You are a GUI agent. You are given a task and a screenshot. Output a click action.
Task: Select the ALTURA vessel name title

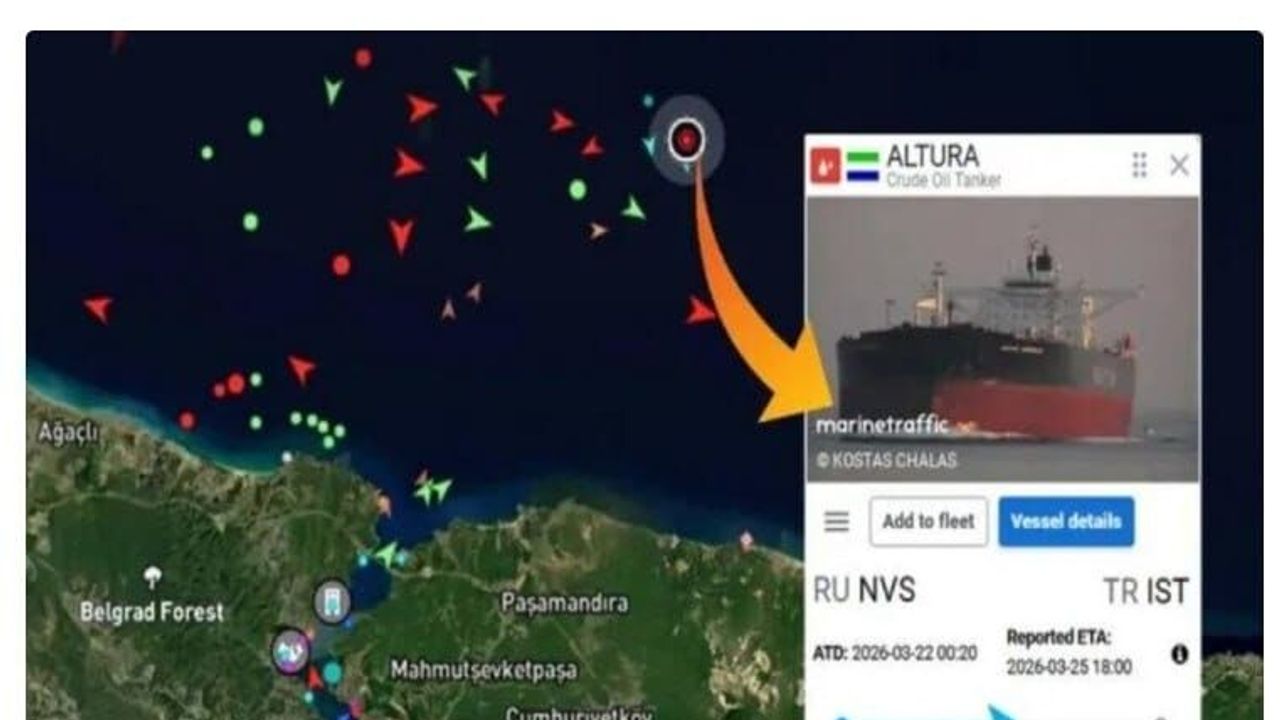point(932,156)
